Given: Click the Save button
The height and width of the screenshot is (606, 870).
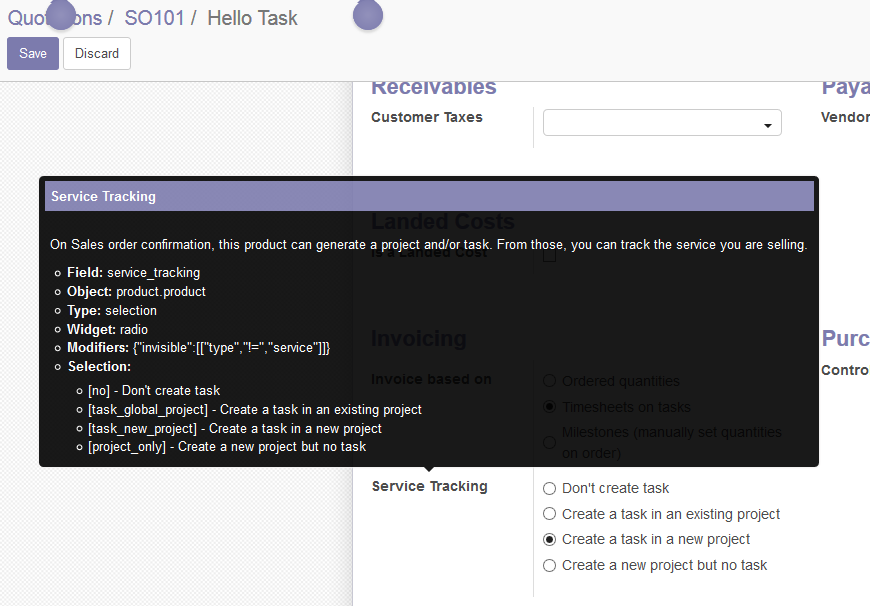Looking at the screenshot, I should (33, 54).
